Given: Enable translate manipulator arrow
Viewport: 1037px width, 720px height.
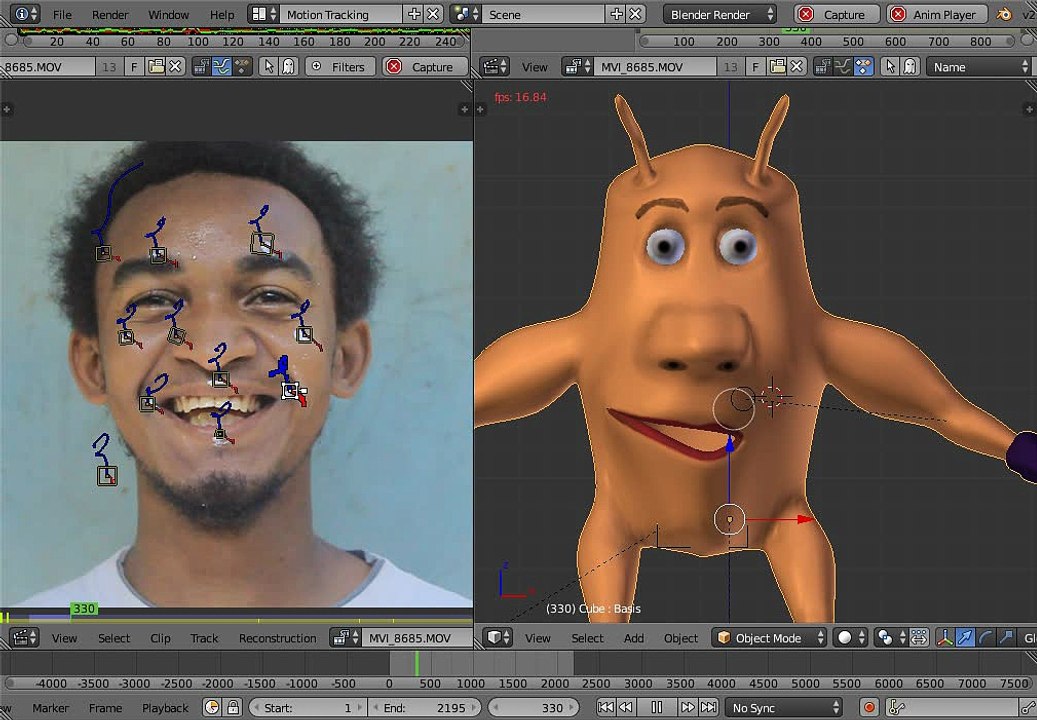Looking at the screenshot, I should 965,638.
